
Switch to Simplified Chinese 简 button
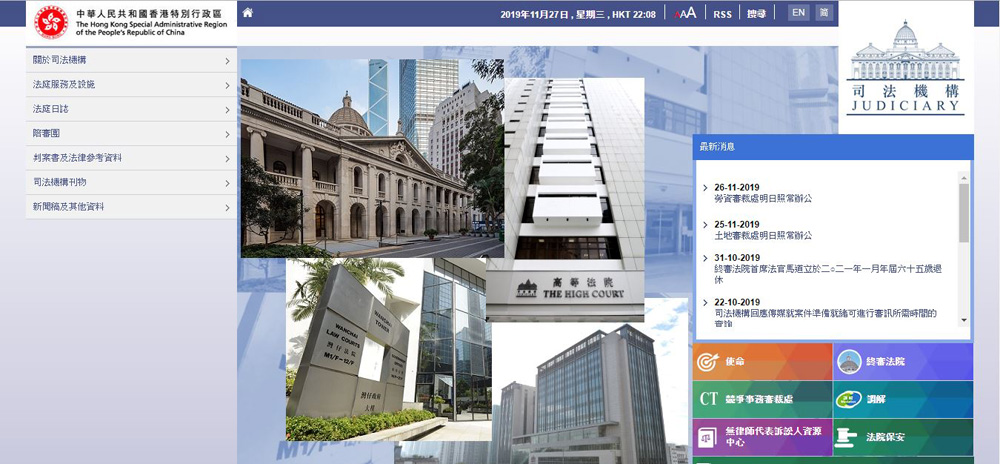coord(824,13)
